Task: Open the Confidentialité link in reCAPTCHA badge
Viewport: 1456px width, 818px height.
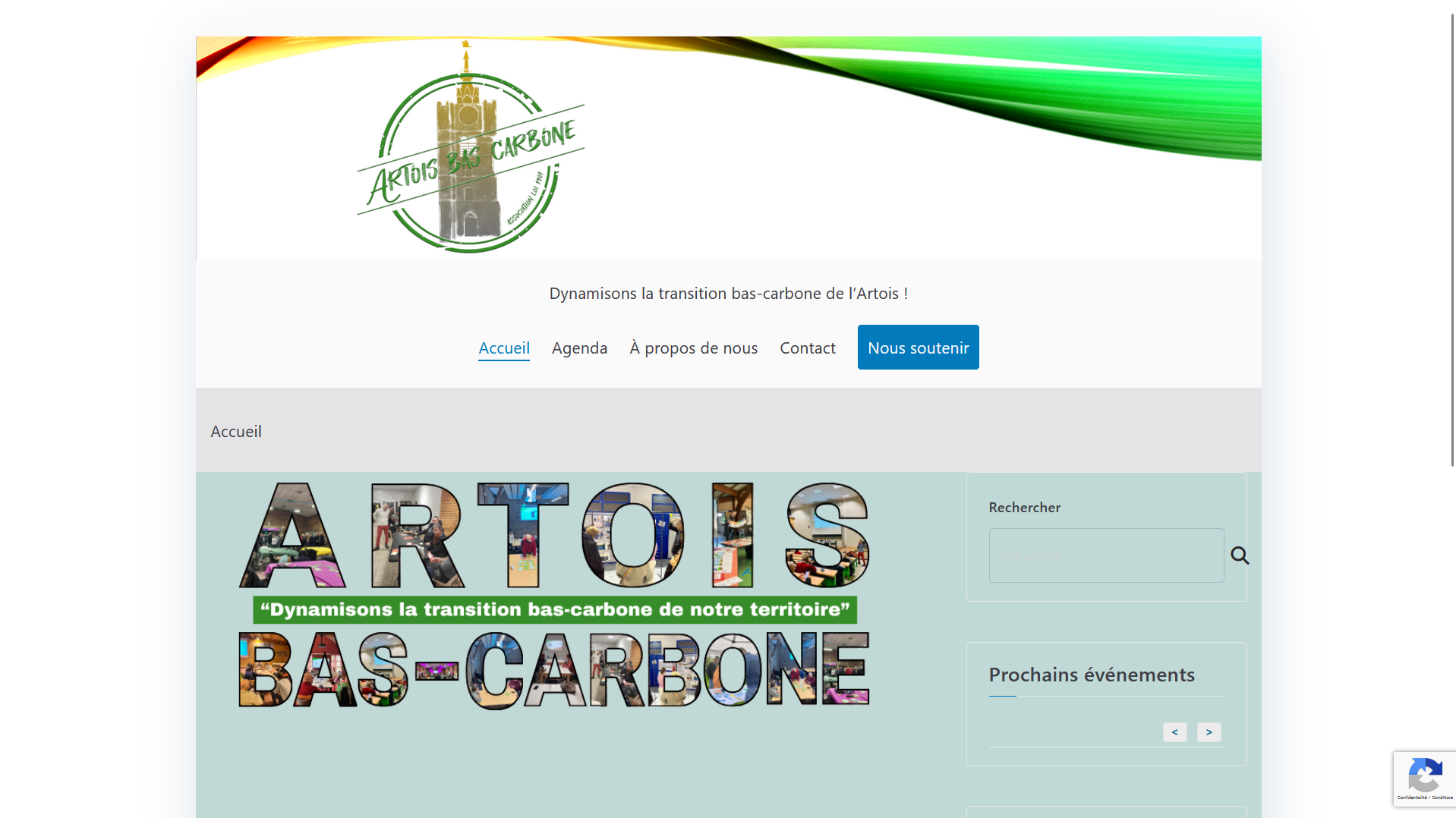Action: pos(1411,798)
